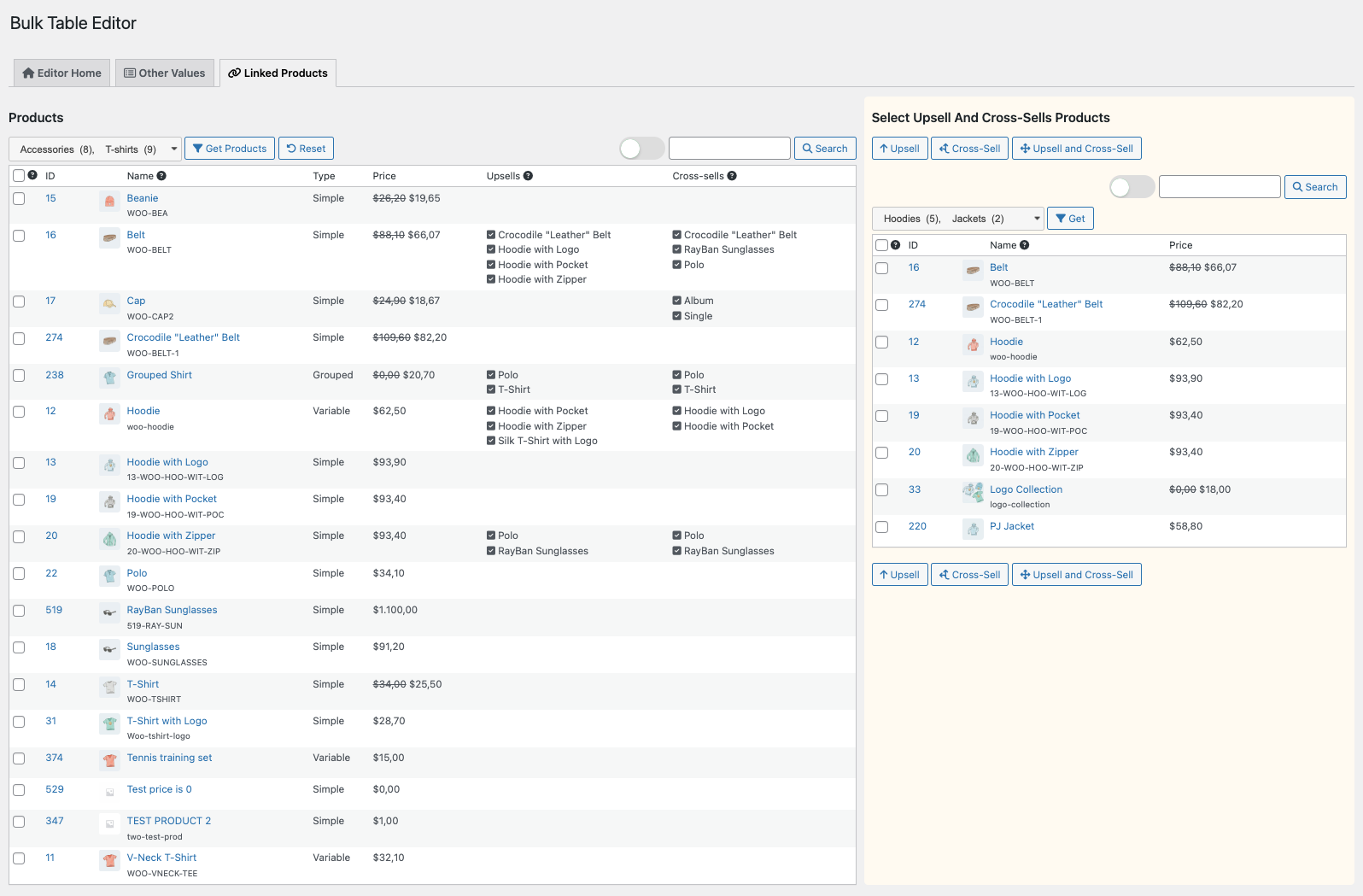1363x896 pixels.
Task: Open the TEST PRODUCT 2 link
Action: point(169,821)
